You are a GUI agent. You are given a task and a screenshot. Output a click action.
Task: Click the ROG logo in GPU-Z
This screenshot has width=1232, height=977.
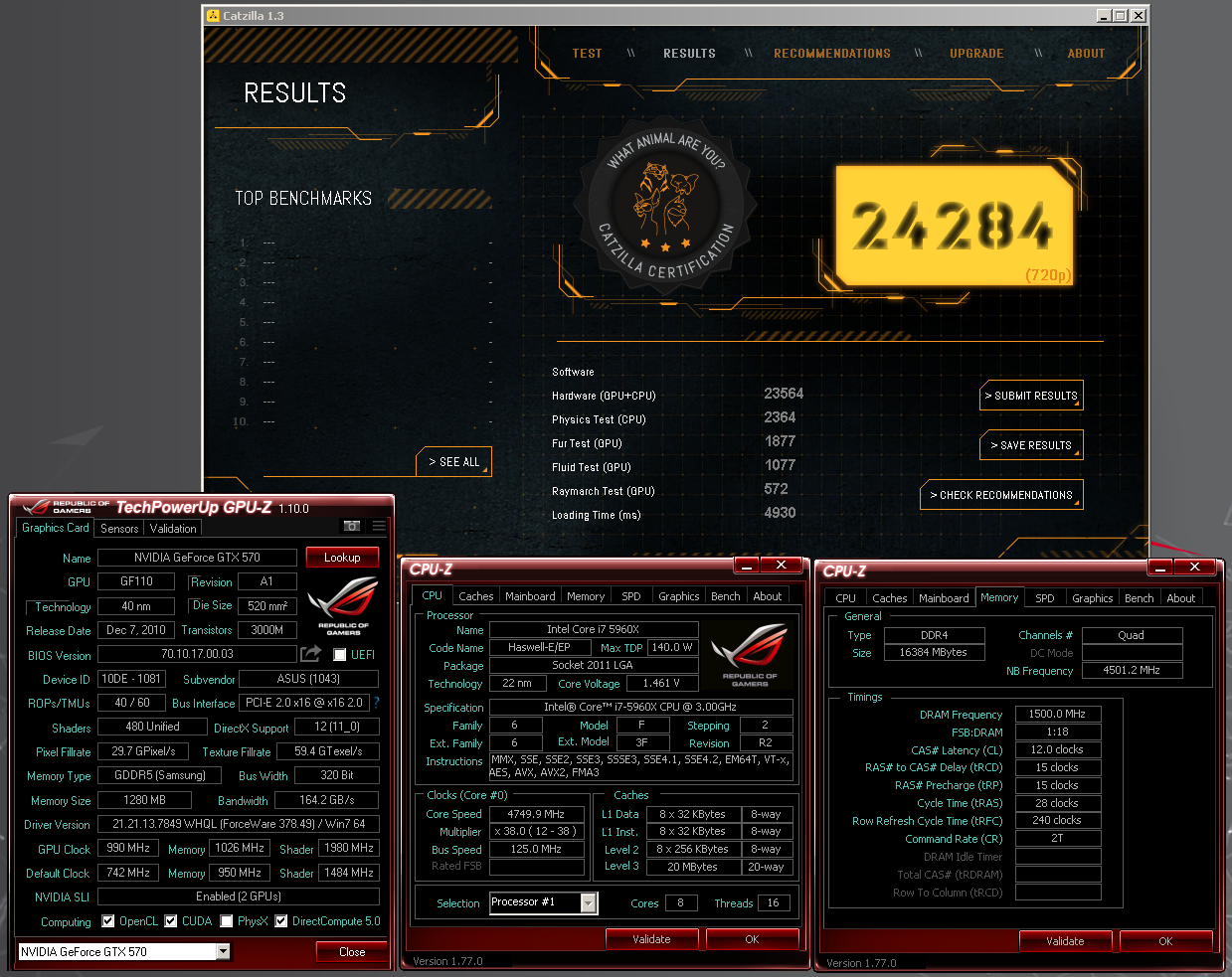click(x=343, y=605)
